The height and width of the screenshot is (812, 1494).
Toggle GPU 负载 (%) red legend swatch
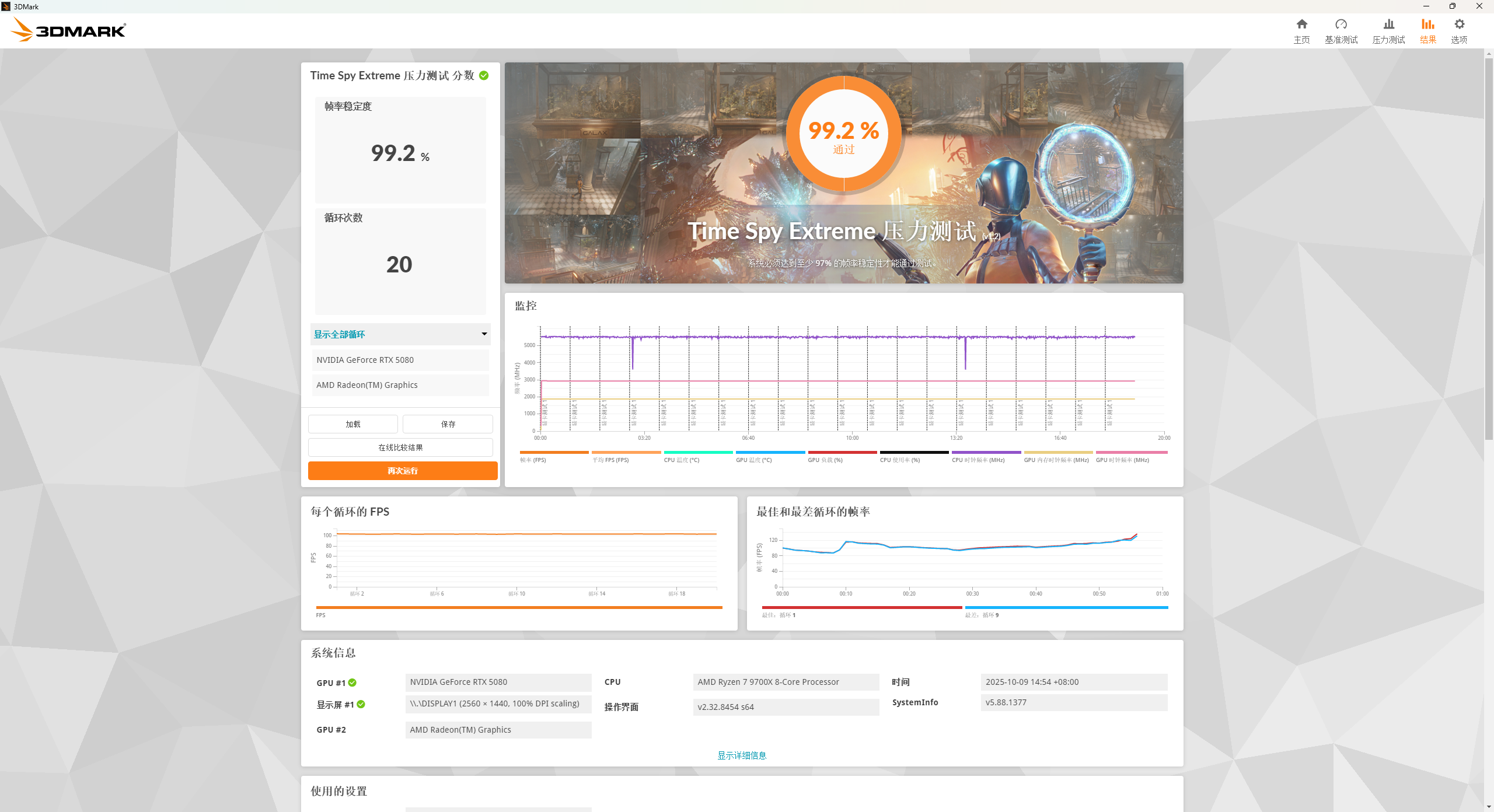click(842, 452)
